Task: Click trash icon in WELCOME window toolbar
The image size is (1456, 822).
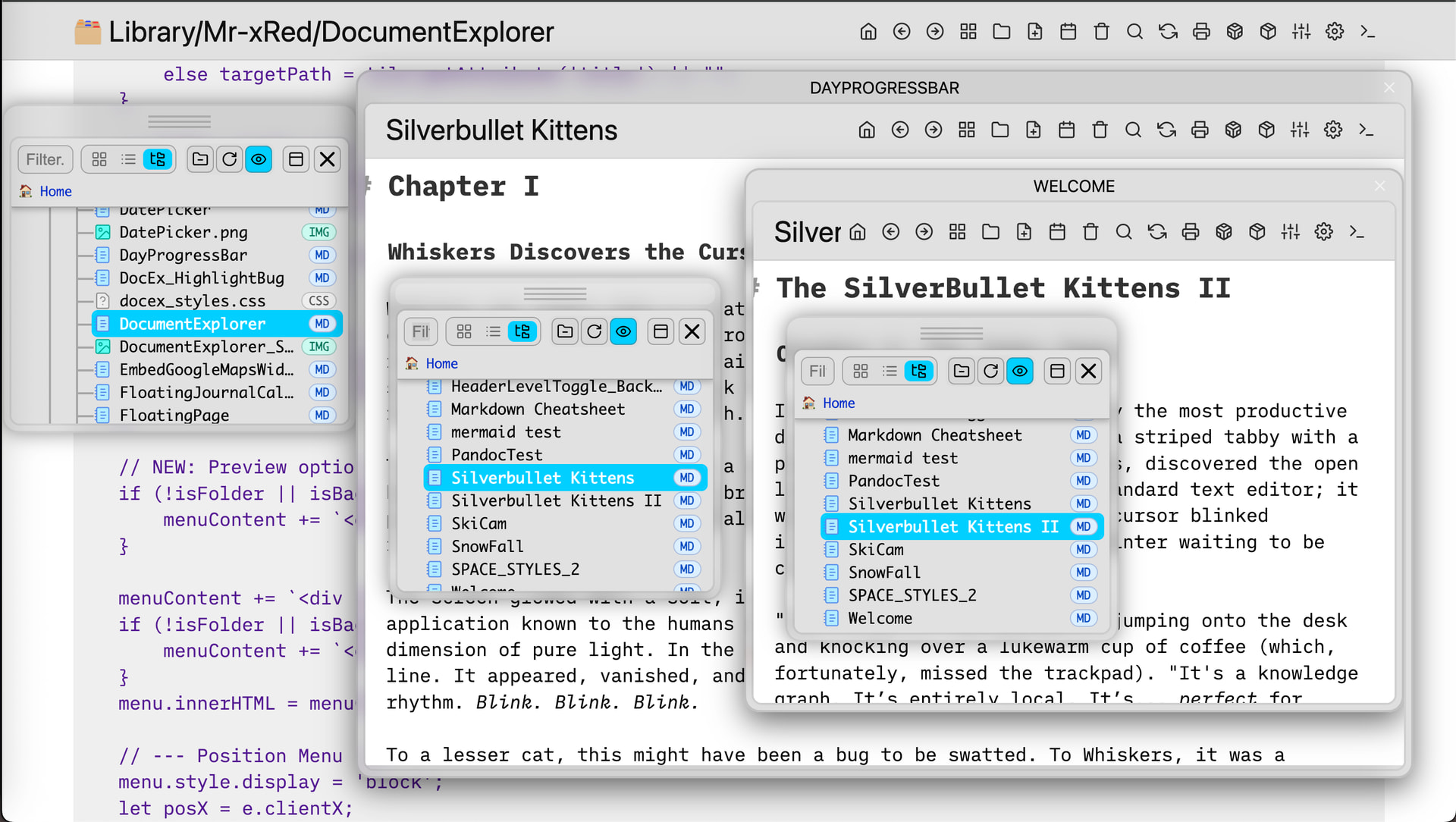Action: pos(1090,232)
